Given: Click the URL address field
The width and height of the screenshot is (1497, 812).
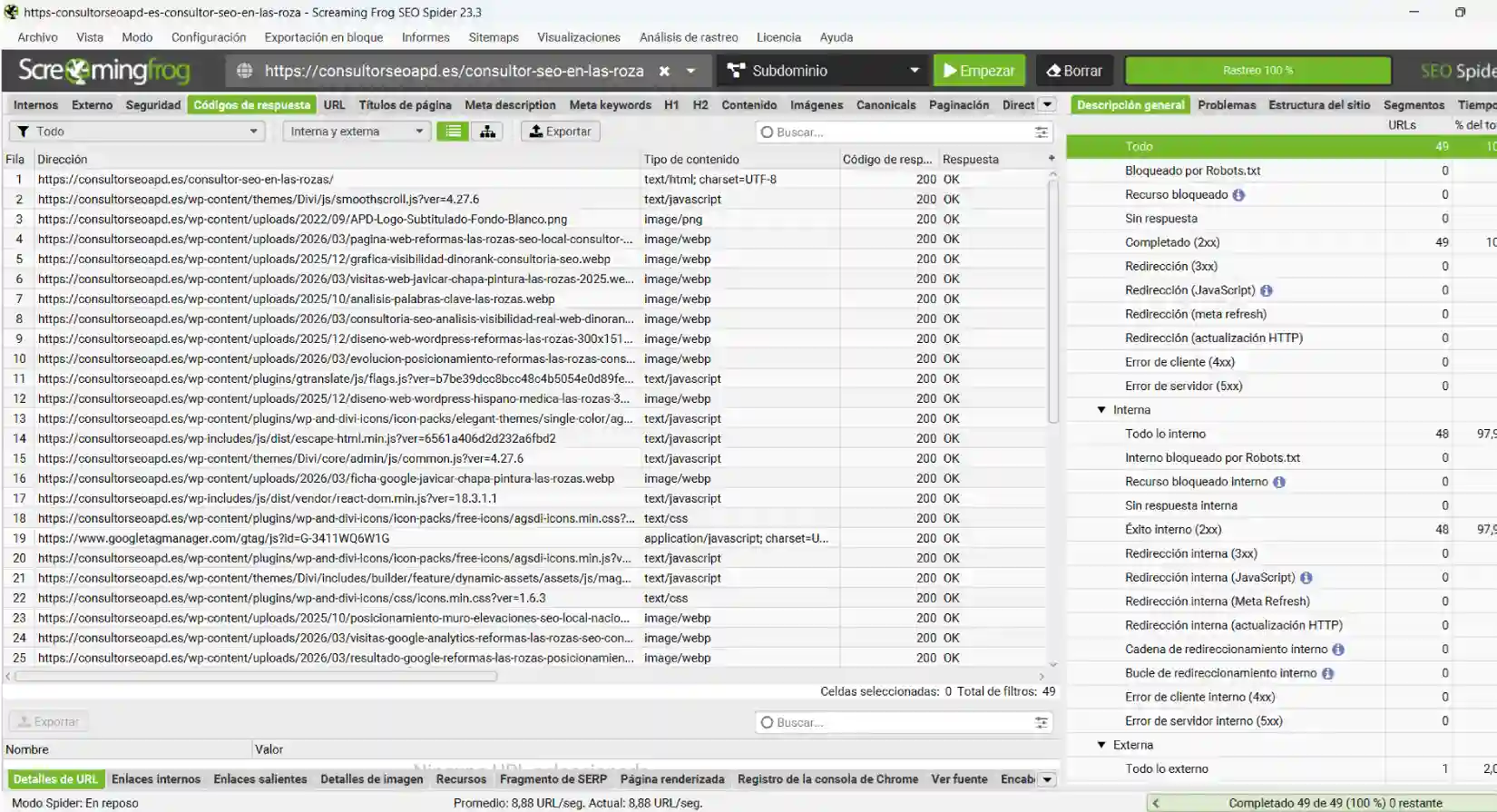Looking at the screenshot, I should click(x=454, y=71).
